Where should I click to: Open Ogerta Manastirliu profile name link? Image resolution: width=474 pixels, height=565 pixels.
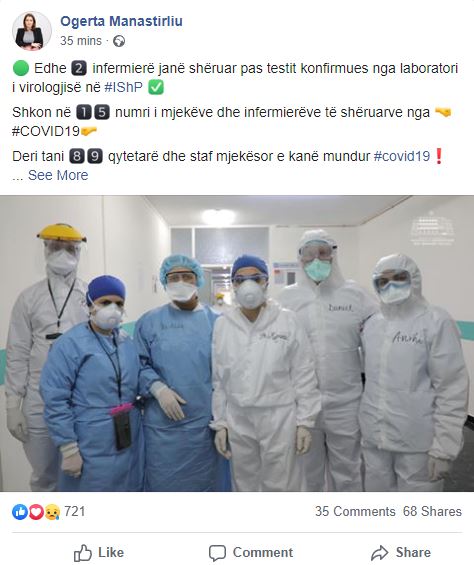(x=121, y=21)
